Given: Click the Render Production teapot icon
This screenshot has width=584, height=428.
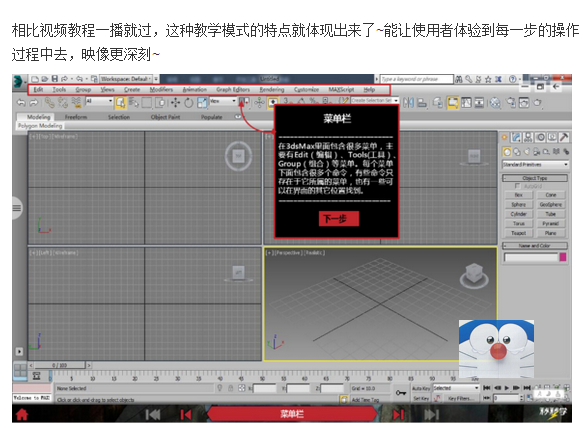Looking at the screenshot, I should pos(537,102).
